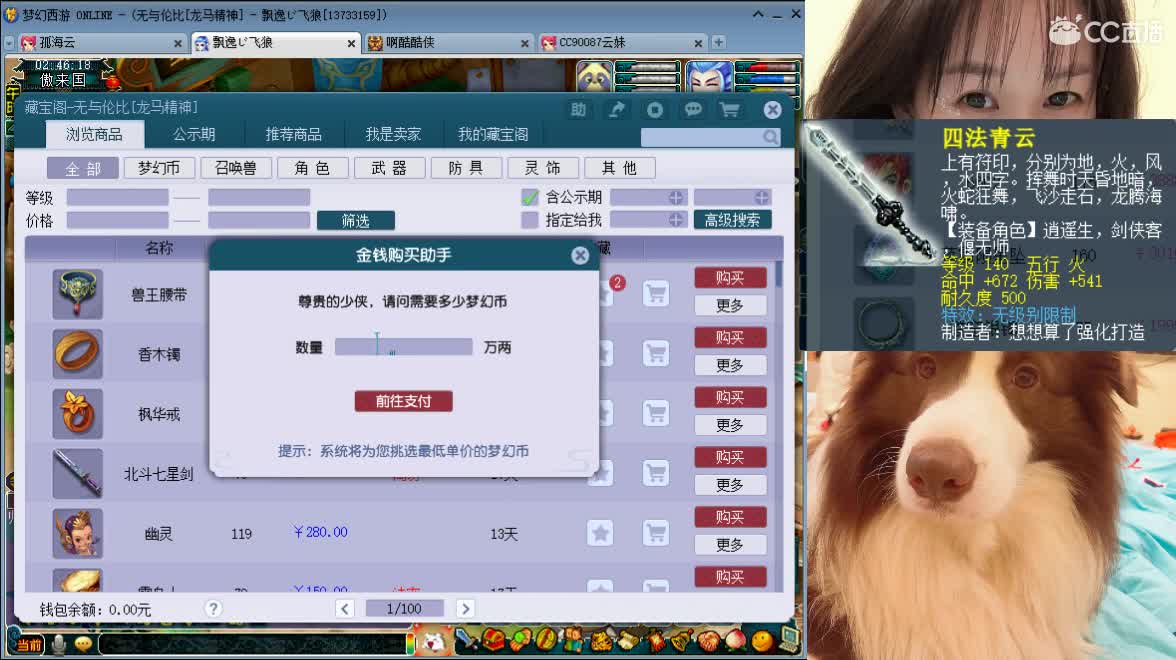The image size is (1176, 660).
Task: Add 枫华戒 to the cart
Action: tap(656, 413)
